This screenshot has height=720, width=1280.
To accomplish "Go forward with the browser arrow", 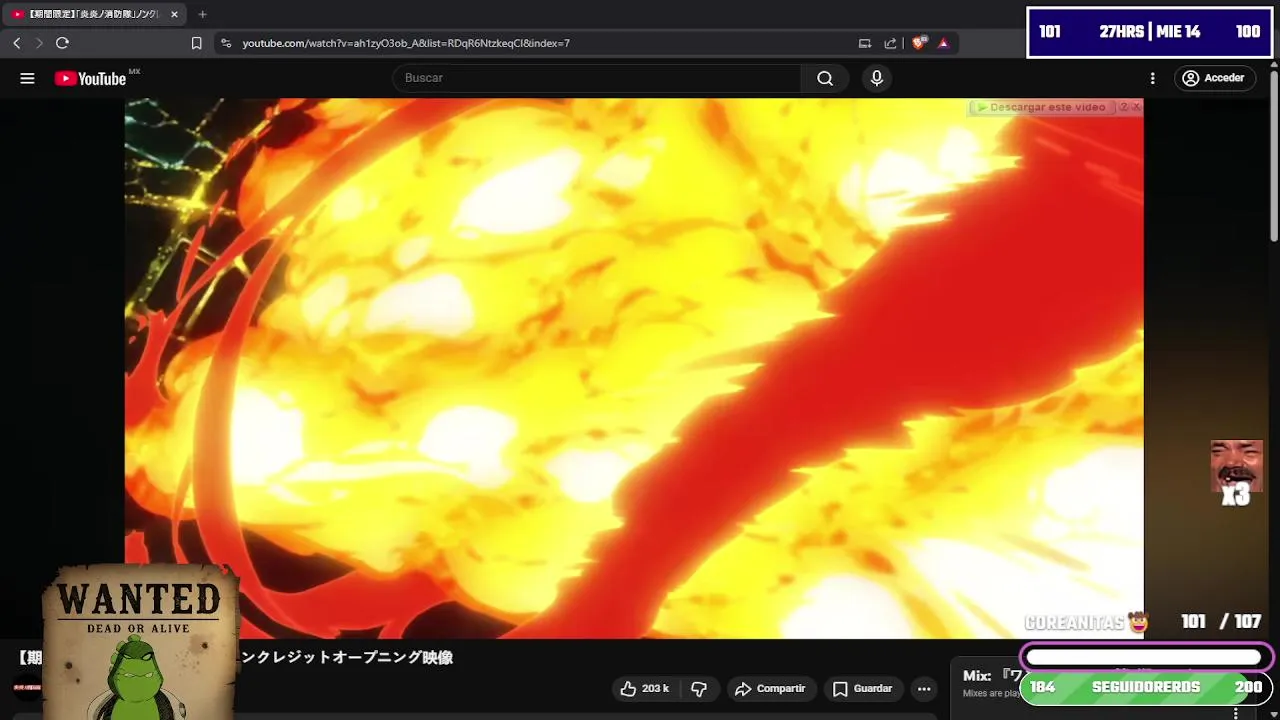I will pyautogui.click(x=39, y=43).
